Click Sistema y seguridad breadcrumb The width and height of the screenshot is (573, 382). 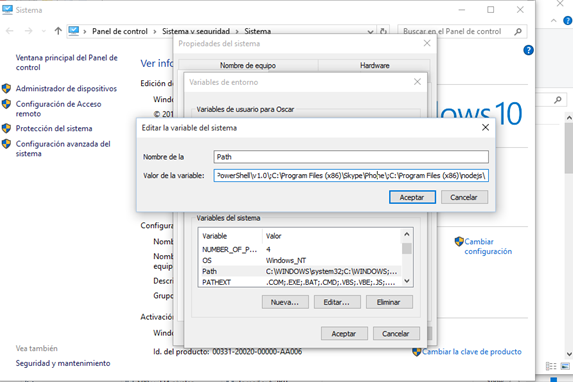click(196, 31)
